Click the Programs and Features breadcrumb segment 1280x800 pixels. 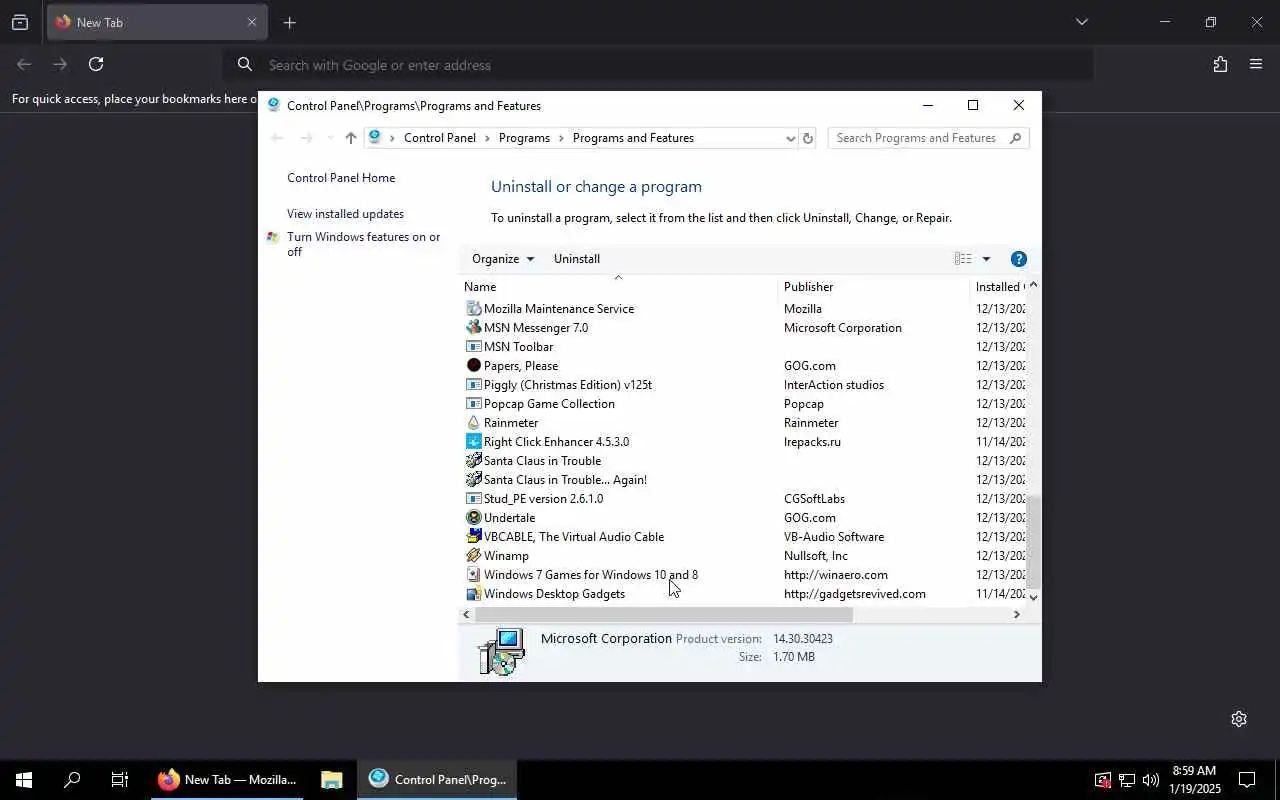[633, 138]
